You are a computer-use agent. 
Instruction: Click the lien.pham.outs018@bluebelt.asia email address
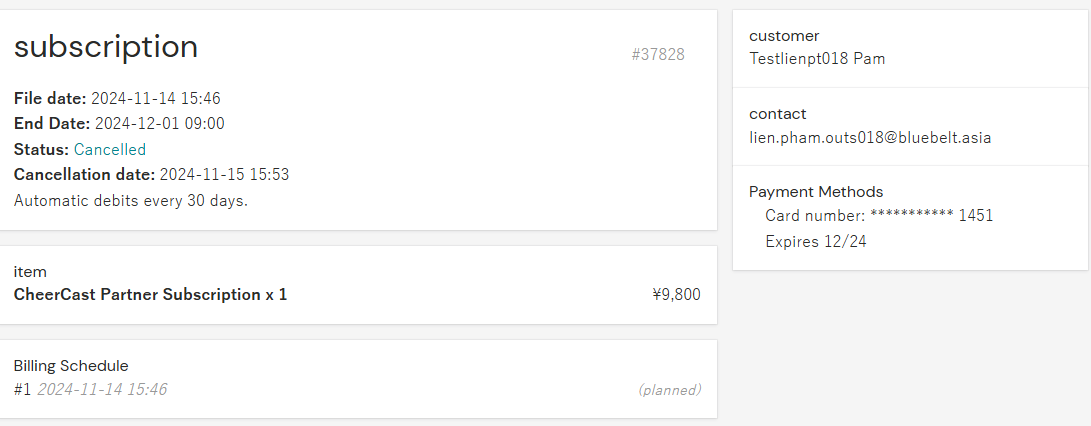point(870,137)
